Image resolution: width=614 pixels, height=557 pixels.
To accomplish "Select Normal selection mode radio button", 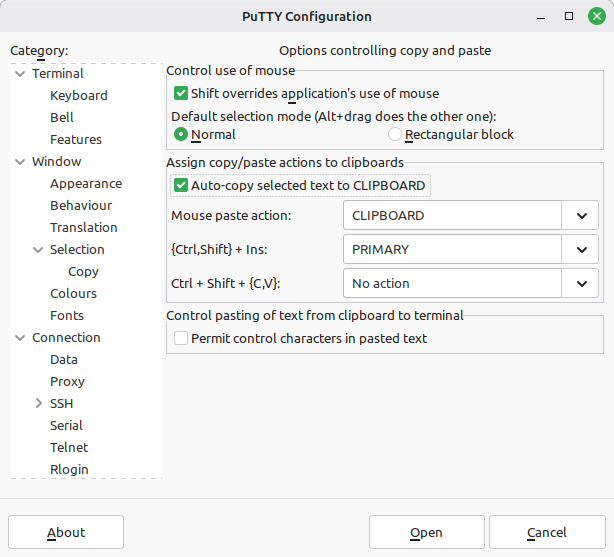I will 181,134.
